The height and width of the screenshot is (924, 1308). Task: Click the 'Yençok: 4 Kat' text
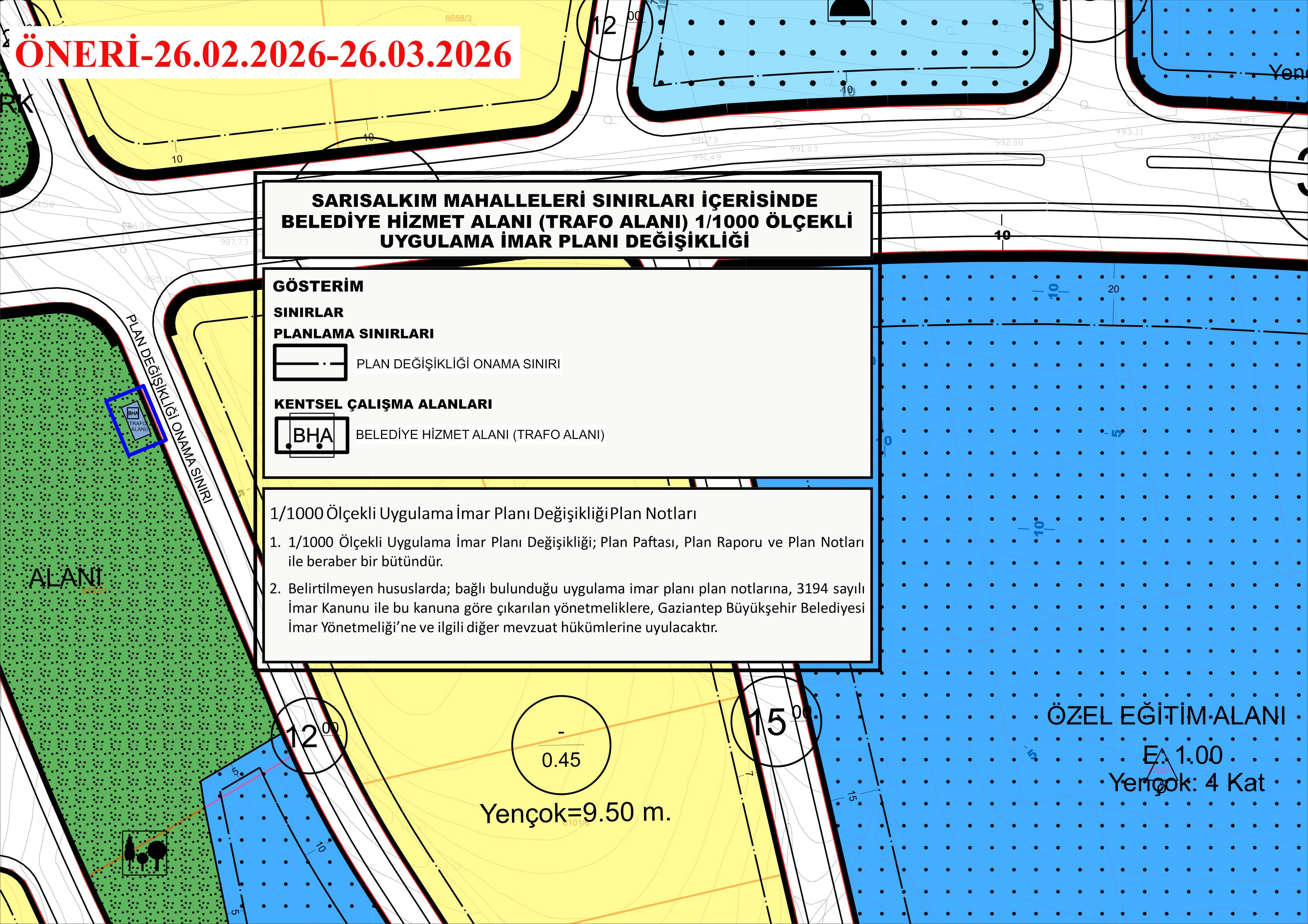click(x=1186, y=783)
